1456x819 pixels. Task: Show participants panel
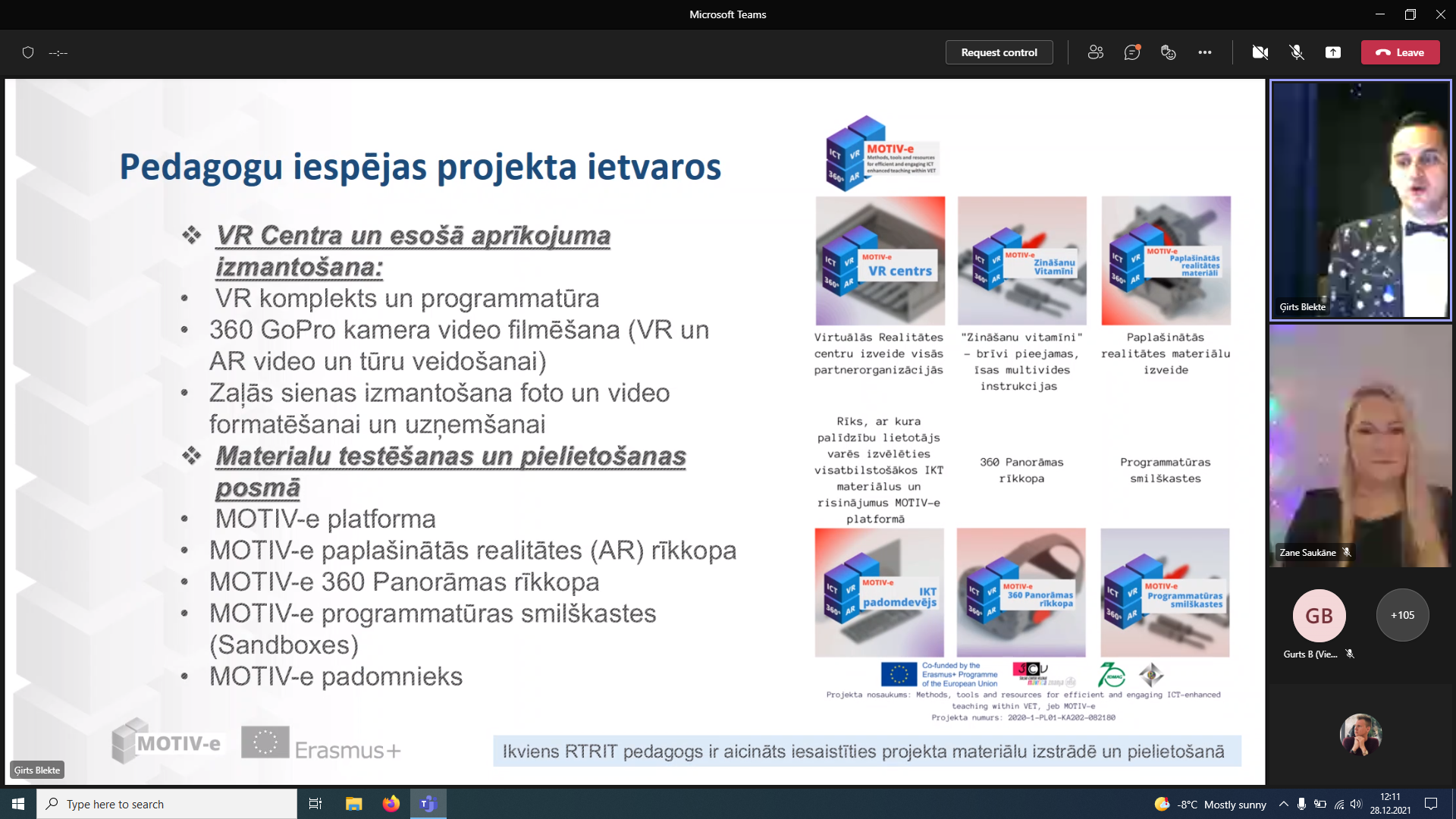(x=1095, y=52)
